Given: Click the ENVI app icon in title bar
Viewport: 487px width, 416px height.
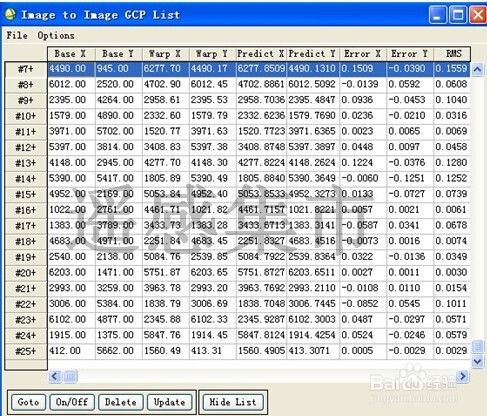Looking at the screenshot, I should [10, 14].
